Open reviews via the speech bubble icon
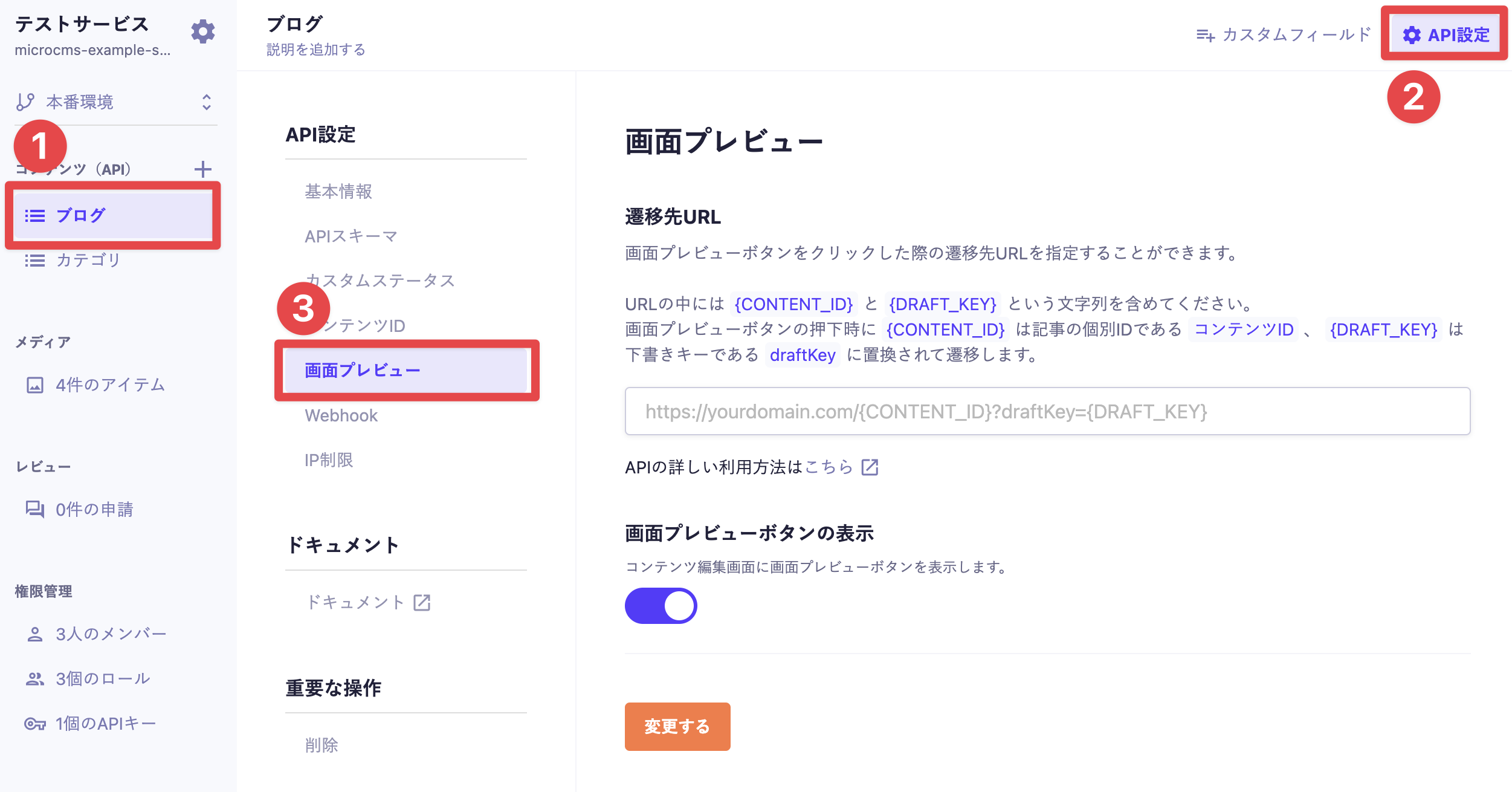Screen dimensions: 1512x792 [x=34, y=509]
